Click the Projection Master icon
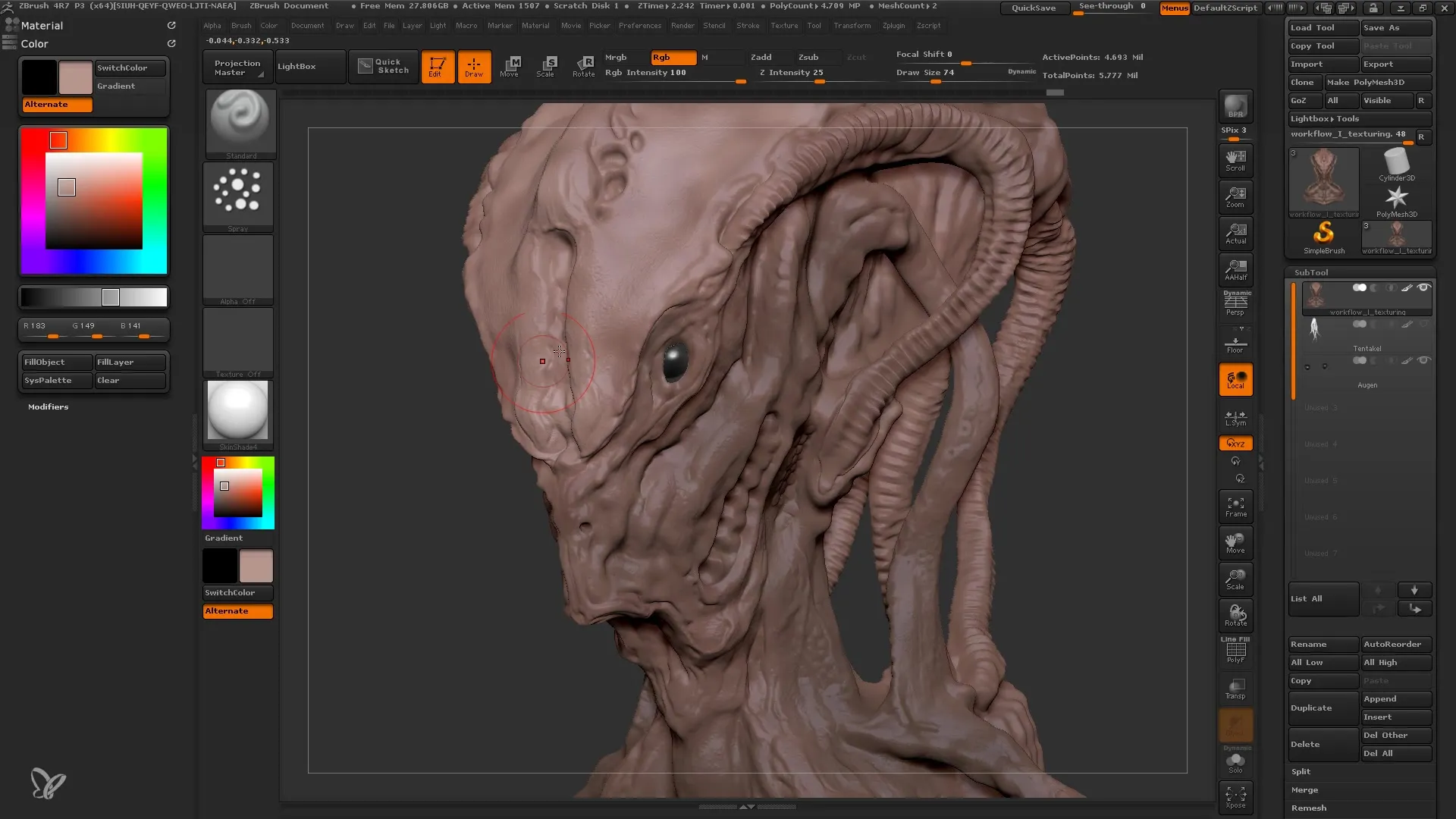This screenshot has height=819, width=1456. pos(236,66)
